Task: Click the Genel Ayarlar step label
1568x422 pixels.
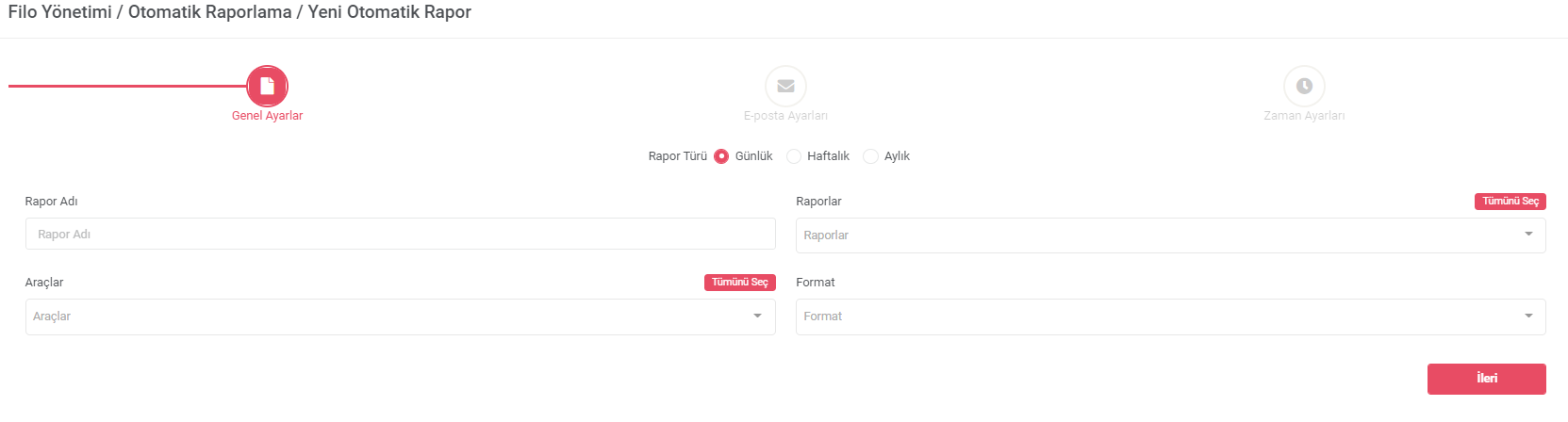Action: tap(267, 116)
